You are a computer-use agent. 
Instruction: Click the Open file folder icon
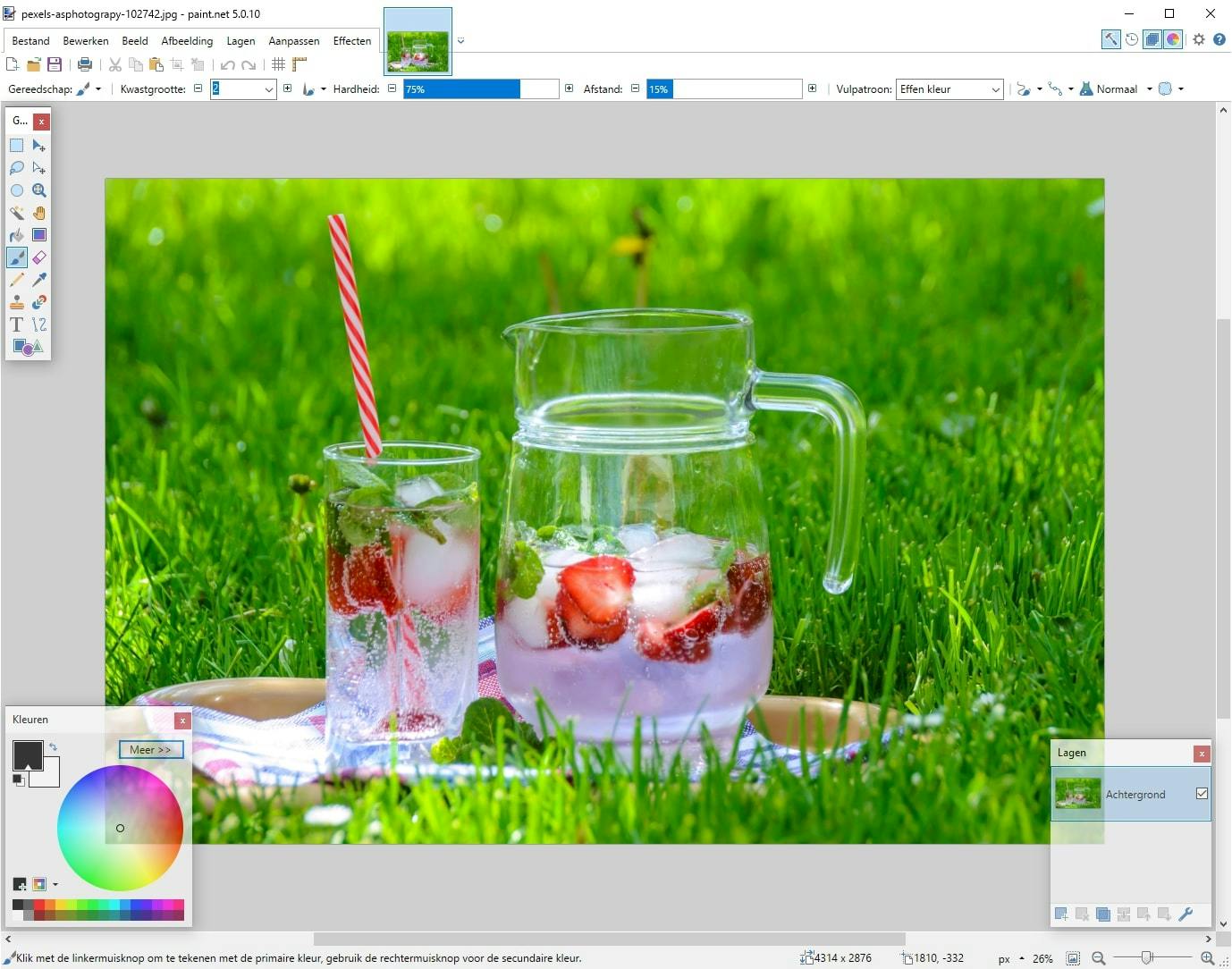(34, 64)
